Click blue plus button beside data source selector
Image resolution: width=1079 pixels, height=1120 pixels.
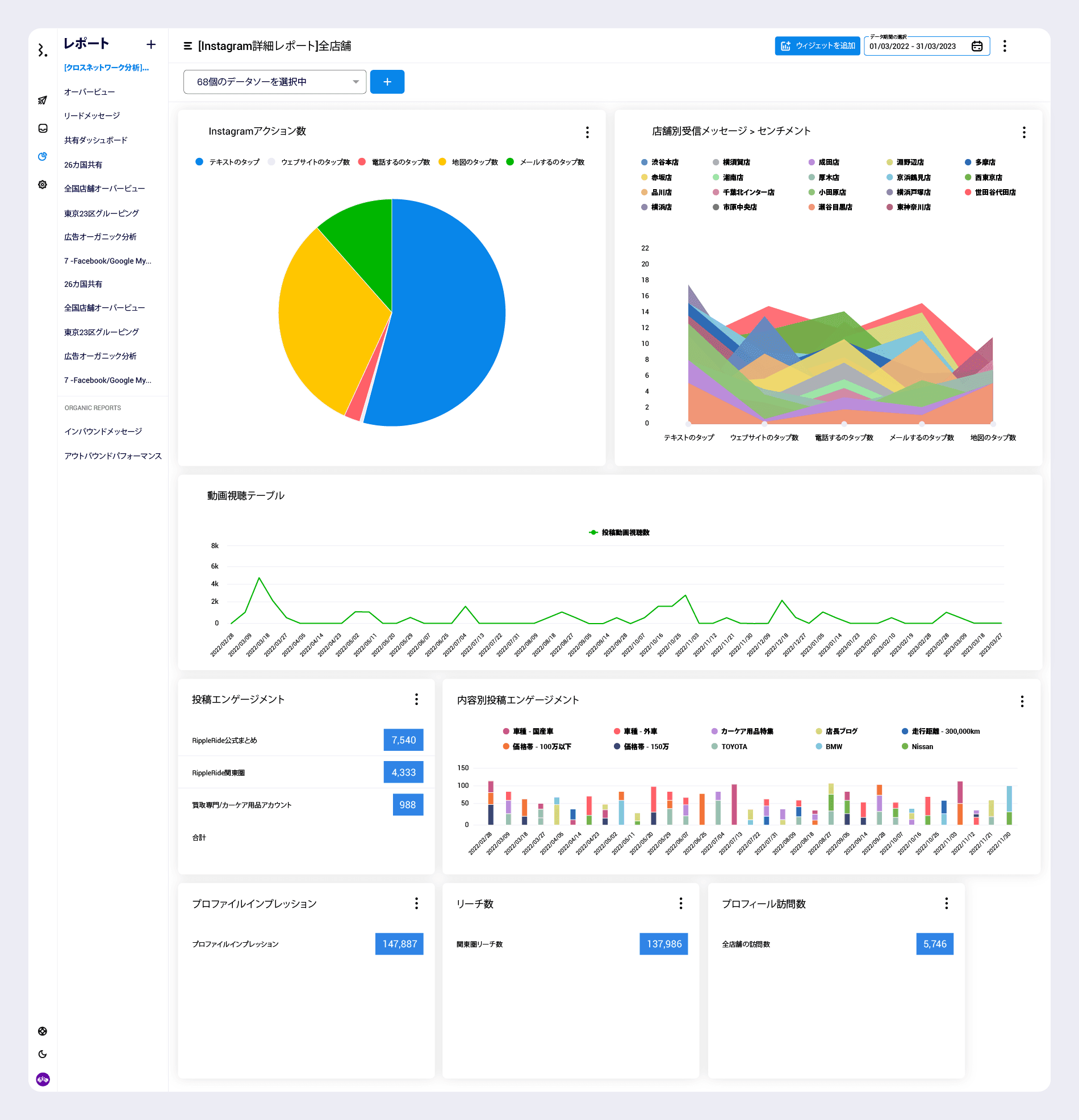pos(387,82)
